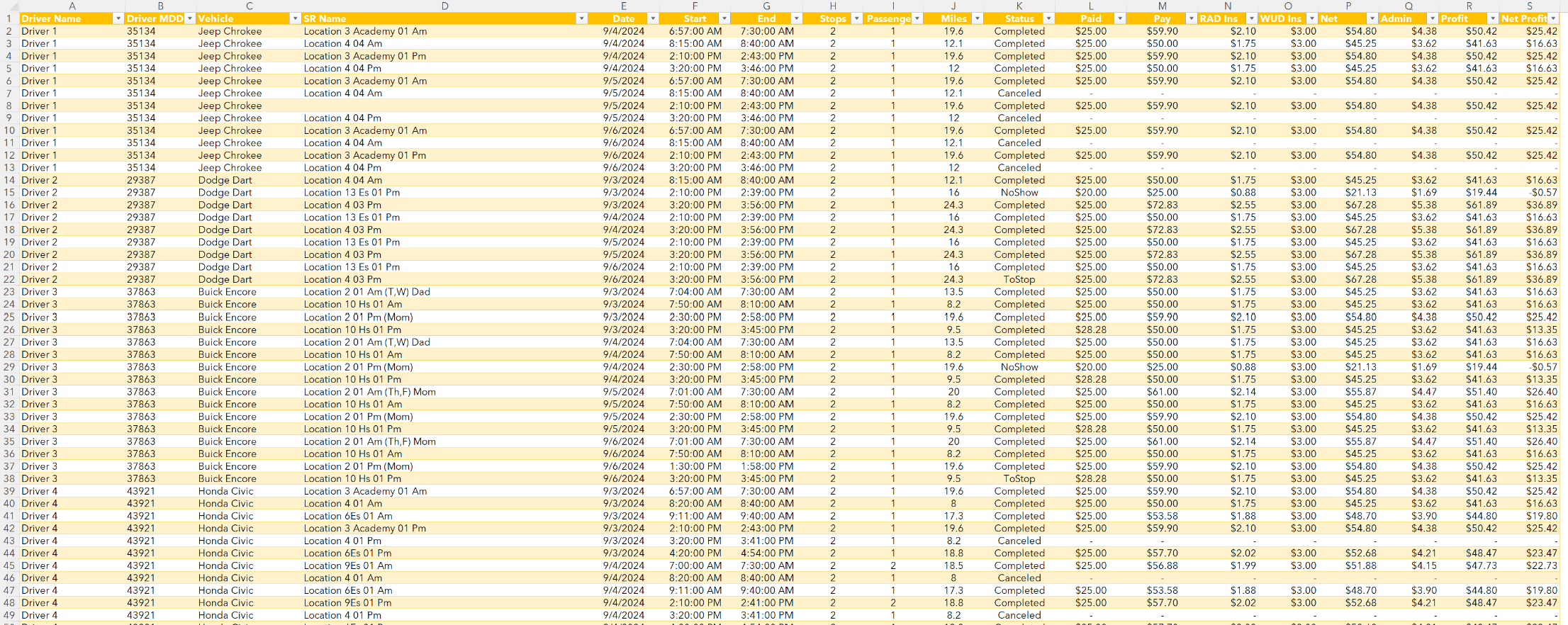Select column D by its letter header

444,6
